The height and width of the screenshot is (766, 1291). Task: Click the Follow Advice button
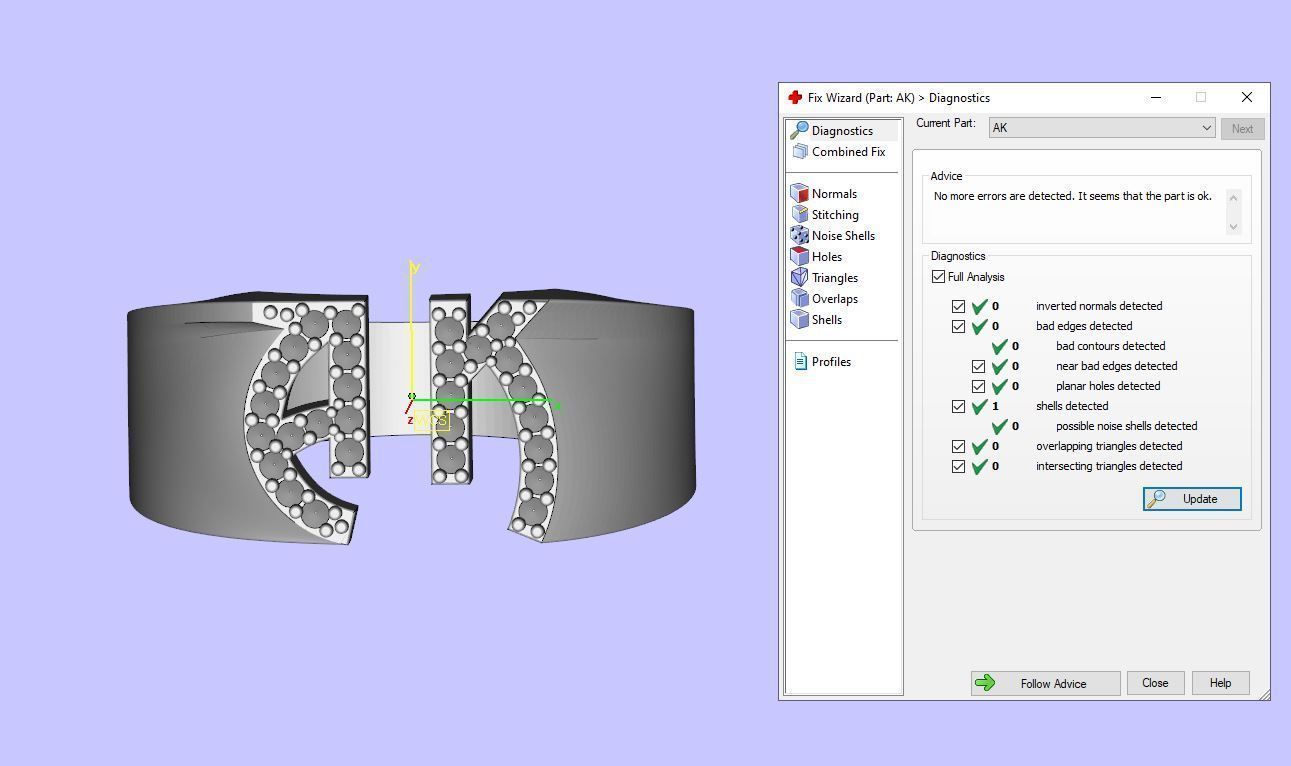[1045, 683]
